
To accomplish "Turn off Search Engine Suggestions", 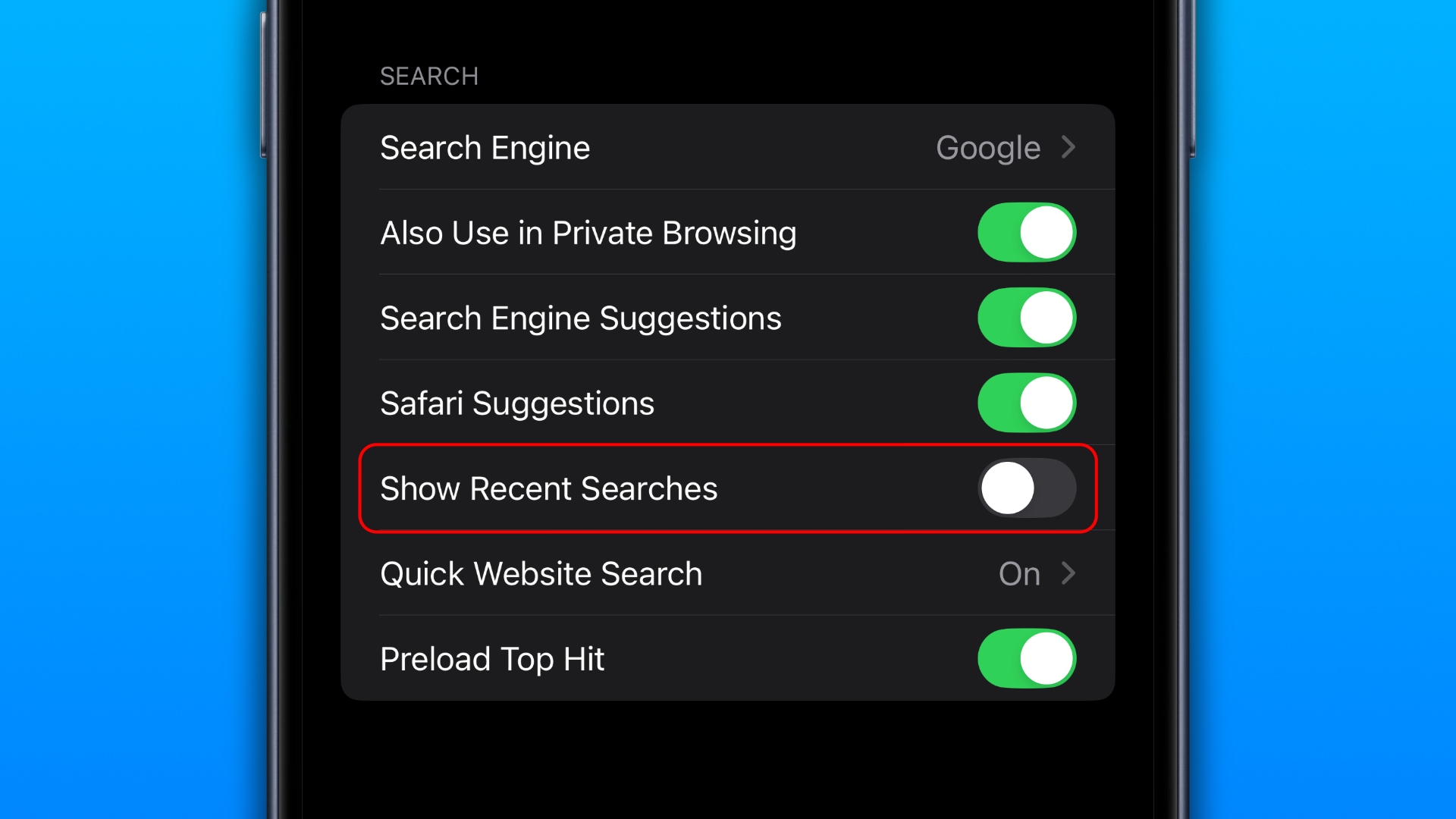I will [x=1027, y=317].
